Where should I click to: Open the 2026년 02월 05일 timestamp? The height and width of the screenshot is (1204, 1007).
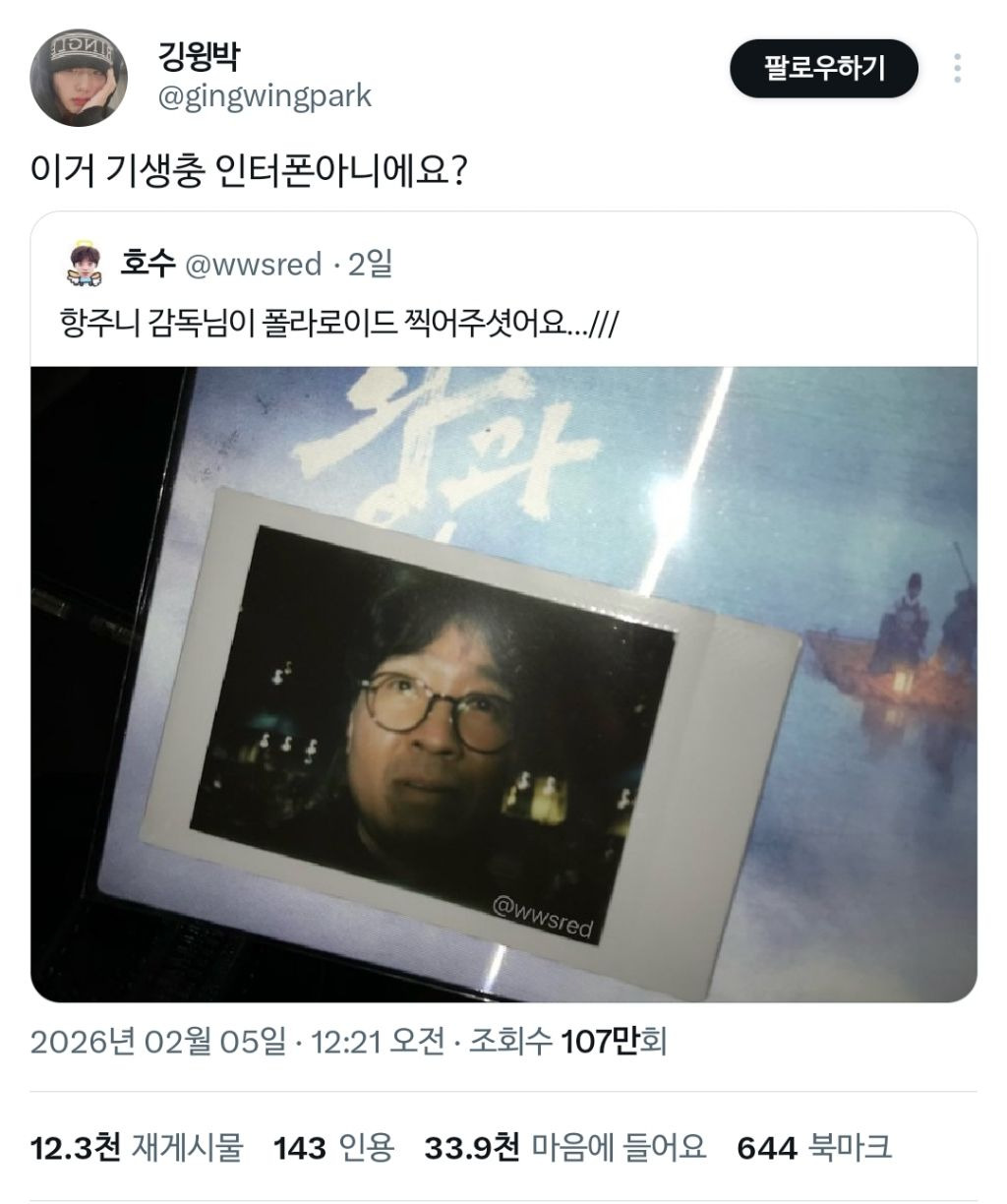pyautogui.click(x=158, y=1041)
